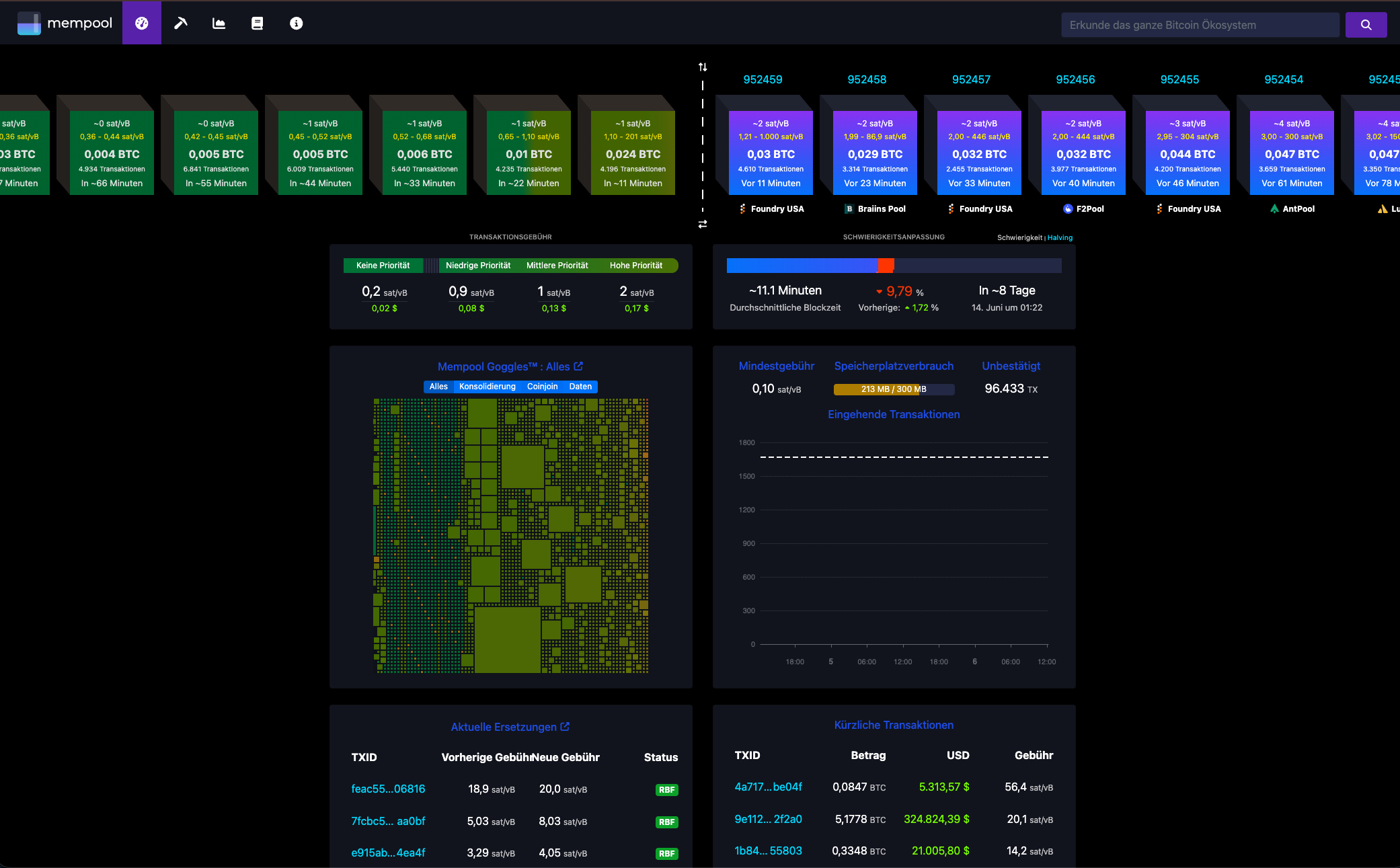Screen dimensions: 1400x868
Task: Click the purple search magnifier button
Action: pyautogui.click(x=1366, y=25)
